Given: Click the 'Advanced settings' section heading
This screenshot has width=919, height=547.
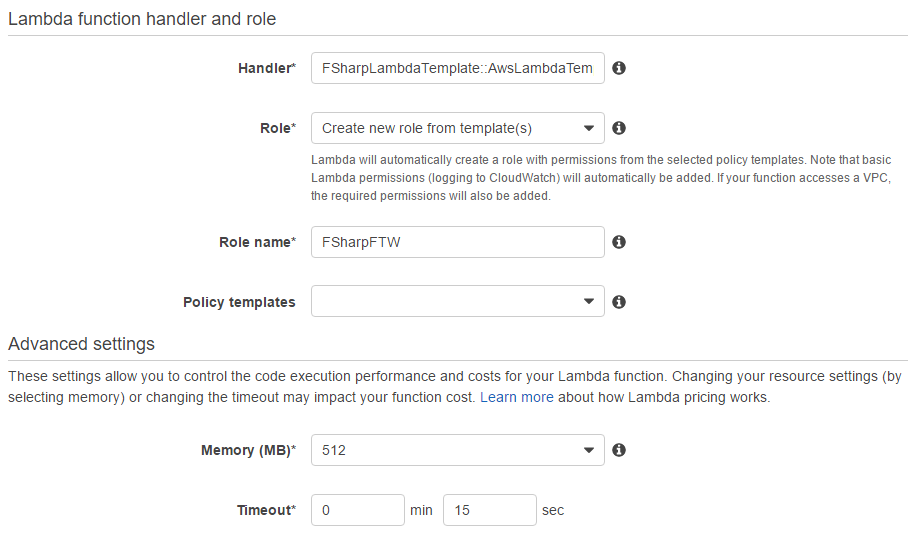Looking at the screenshot, I should [81, 344].
